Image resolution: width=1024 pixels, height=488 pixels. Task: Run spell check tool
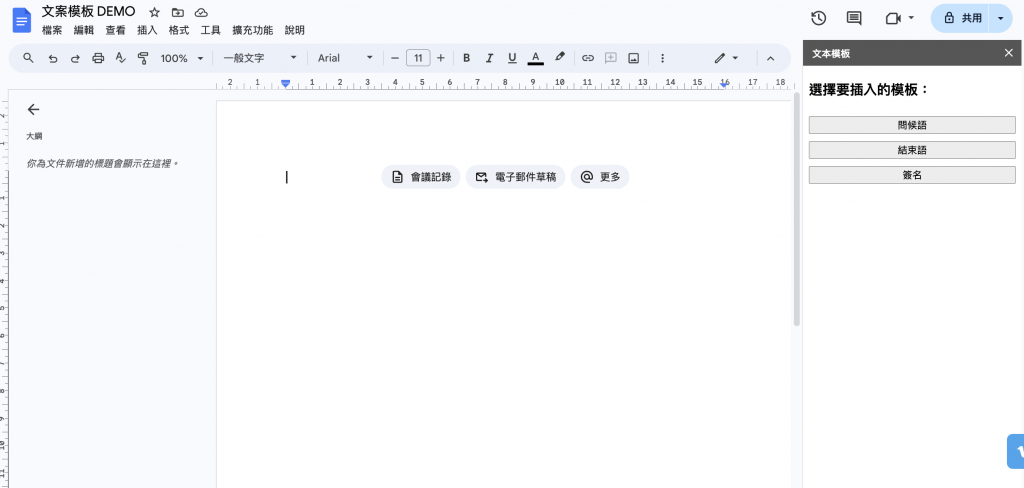click(120, 58)
